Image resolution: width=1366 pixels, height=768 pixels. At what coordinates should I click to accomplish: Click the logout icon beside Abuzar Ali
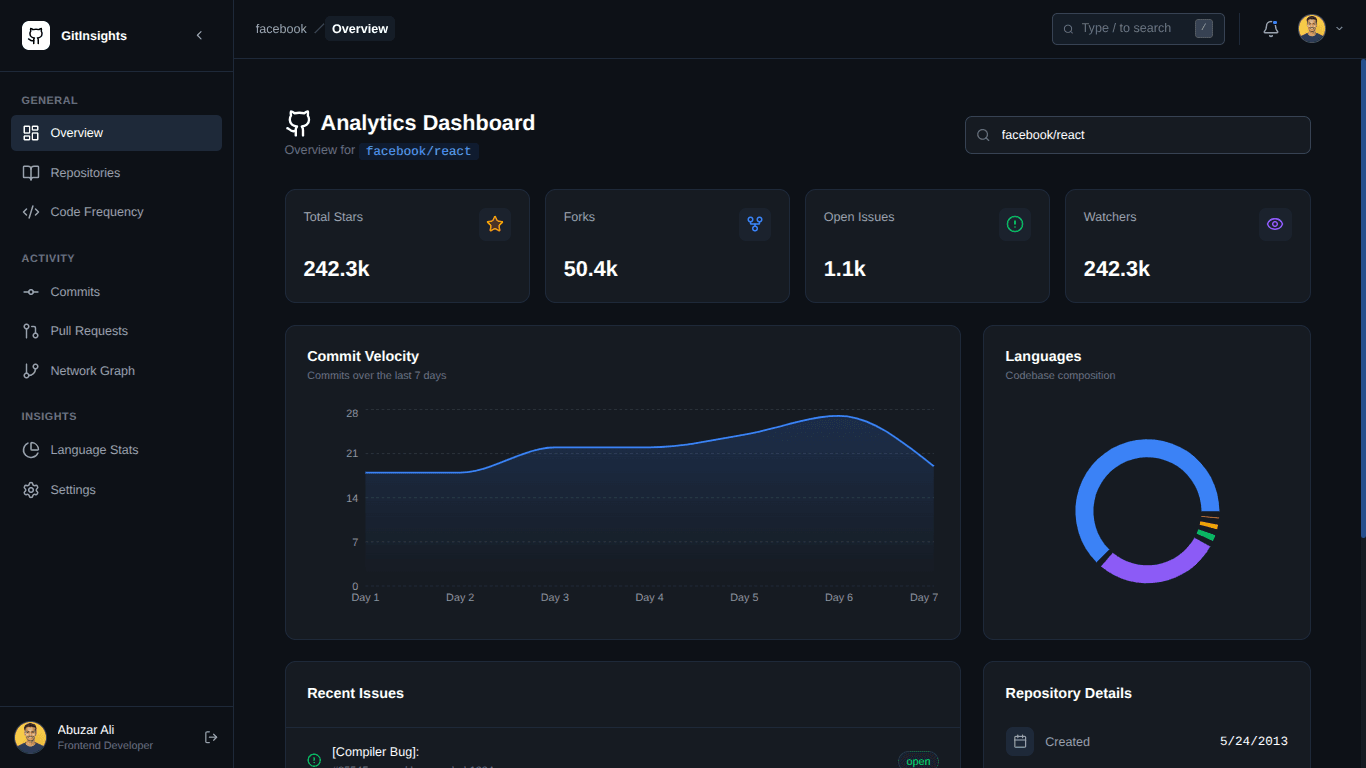pyautogui.click(x=211, y=737)
